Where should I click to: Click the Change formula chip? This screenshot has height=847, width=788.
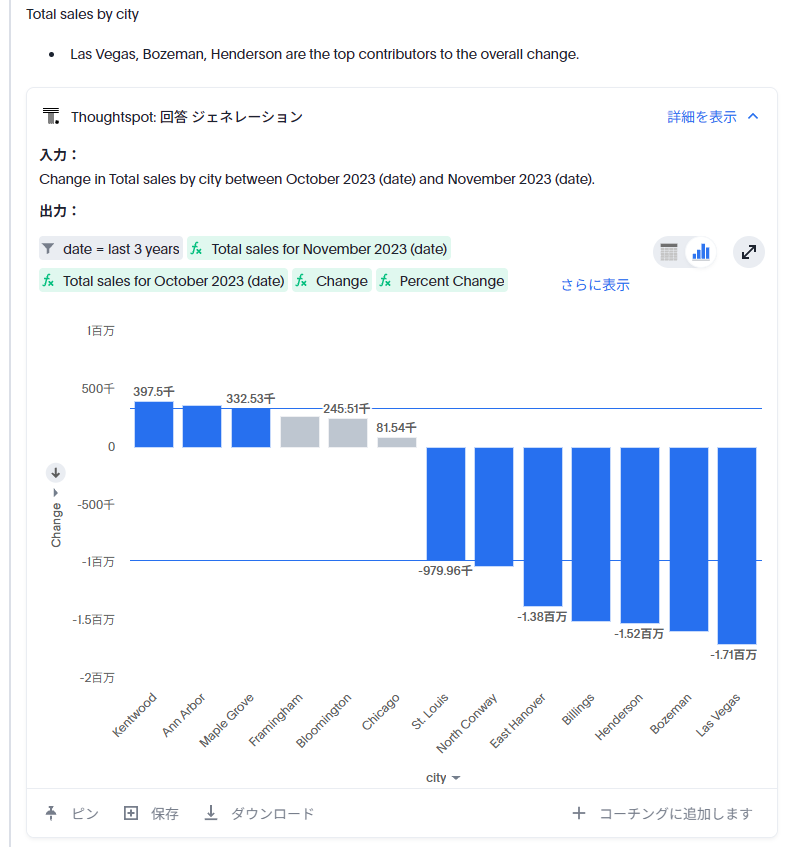tap(331, 281)
